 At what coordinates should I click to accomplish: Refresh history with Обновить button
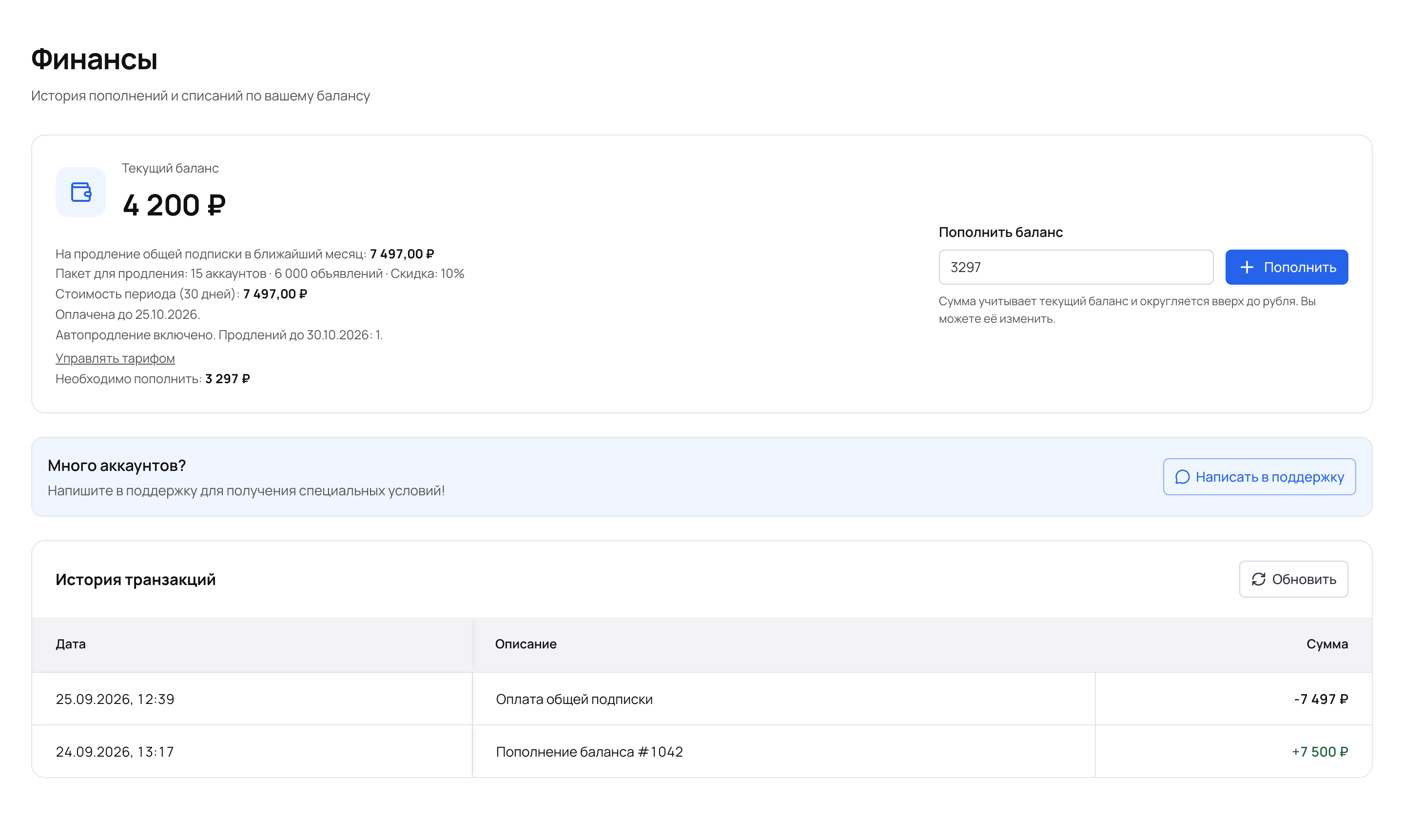point(1293,579)
